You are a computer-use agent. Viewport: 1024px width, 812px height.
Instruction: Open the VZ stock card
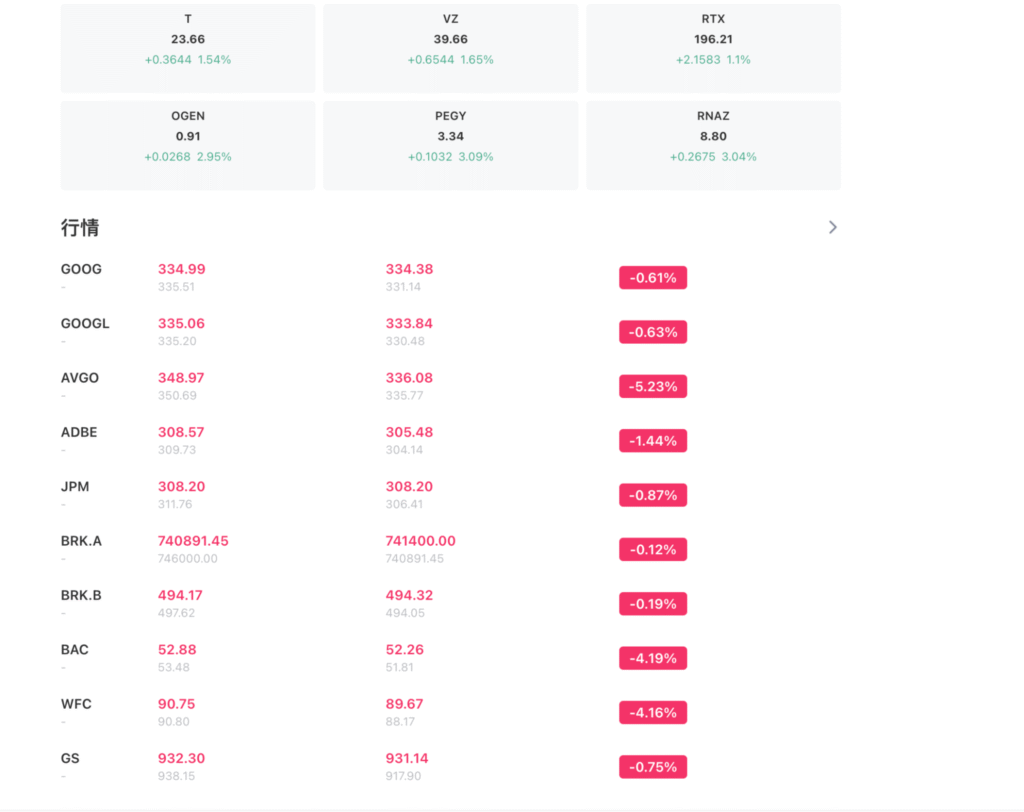[x=450, y=48]
